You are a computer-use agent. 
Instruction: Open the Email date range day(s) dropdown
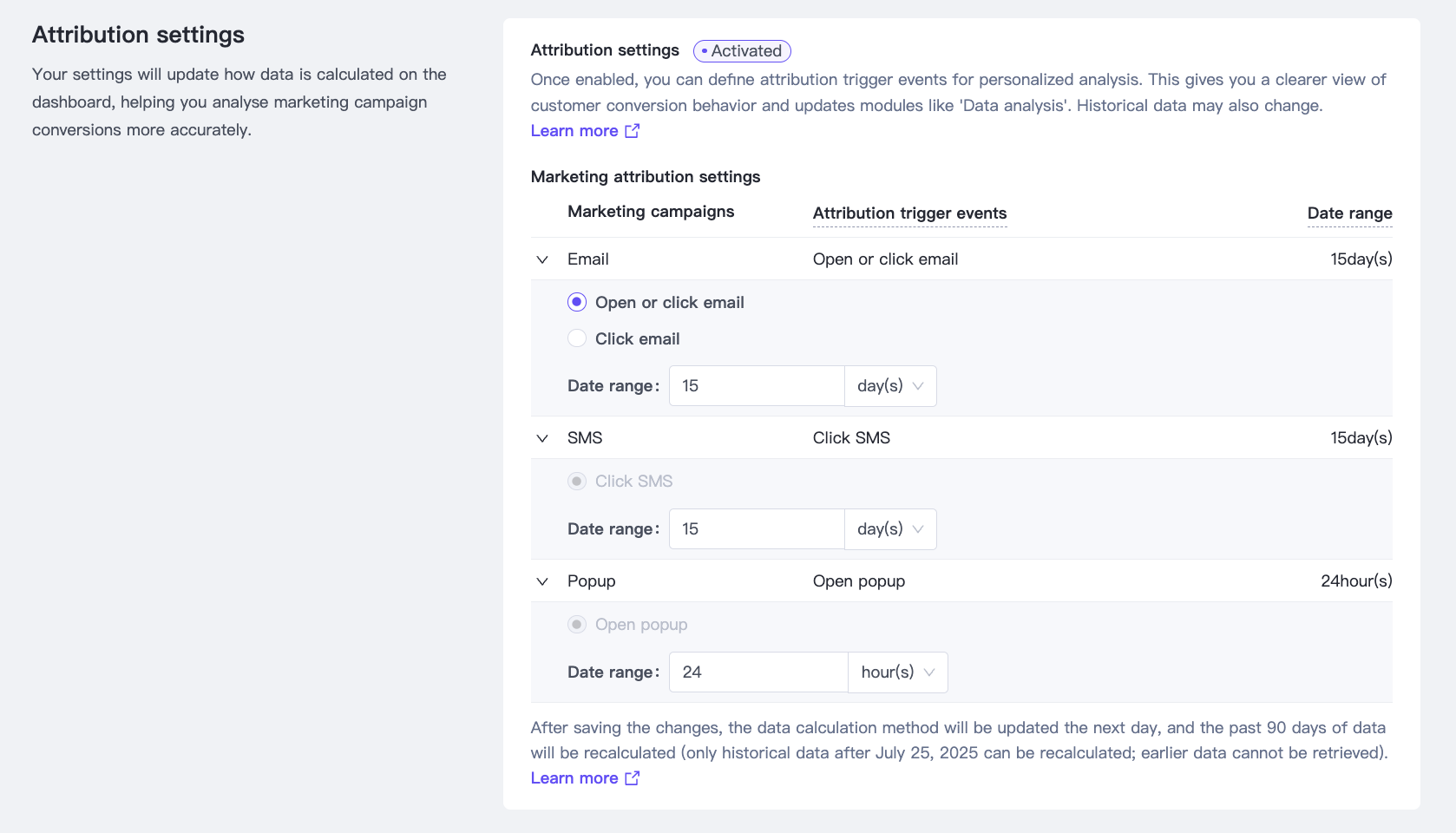coord(890,386)
